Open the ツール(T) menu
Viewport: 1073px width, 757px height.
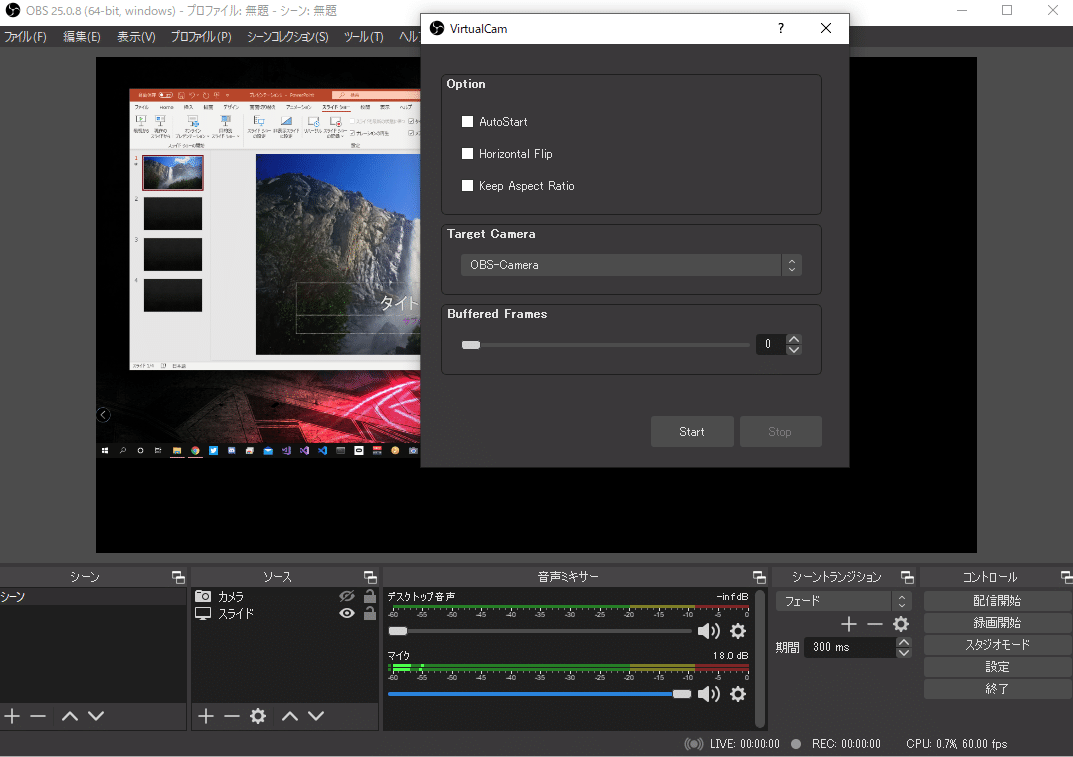363,37
